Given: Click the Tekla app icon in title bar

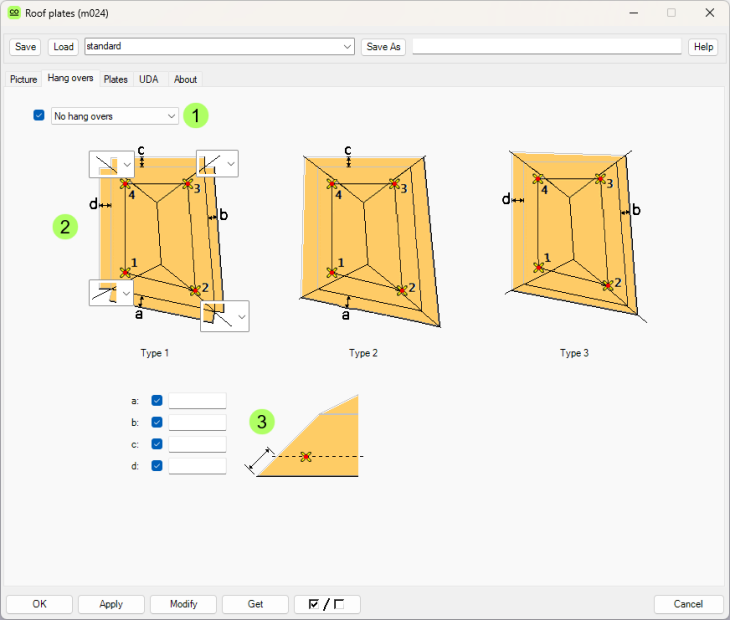Looking at the screenshot, I should click(x=14, y=13).
